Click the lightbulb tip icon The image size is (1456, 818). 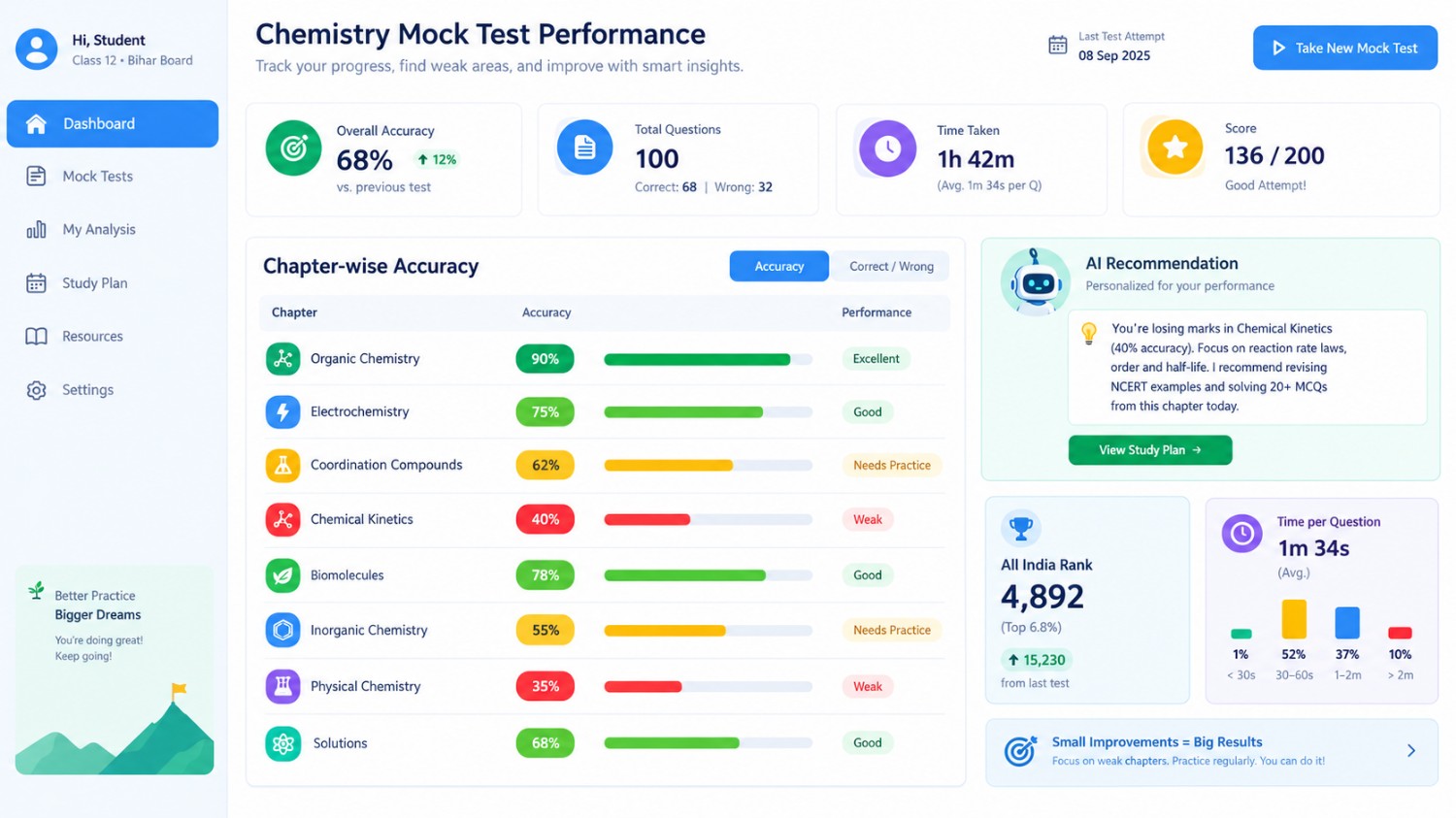[x=1089, y=333]
